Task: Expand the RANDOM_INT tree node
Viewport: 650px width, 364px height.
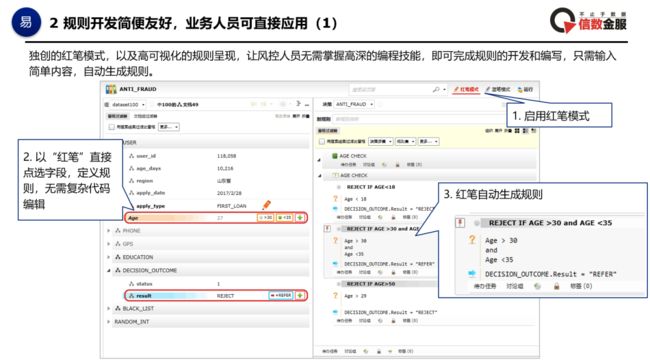Action: 109,322
